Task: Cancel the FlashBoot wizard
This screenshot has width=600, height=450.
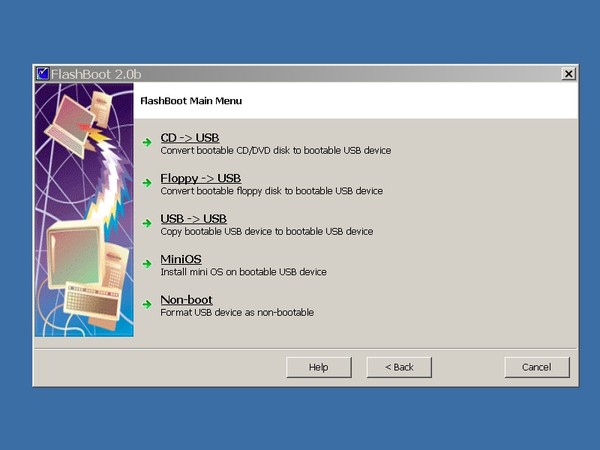Action: (x=537, y=367)
